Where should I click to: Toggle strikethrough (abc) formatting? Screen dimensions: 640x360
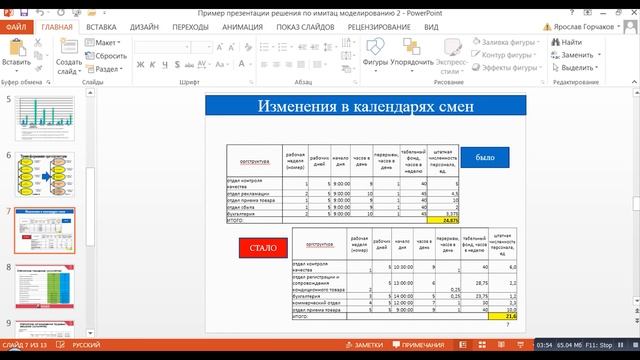189,64
